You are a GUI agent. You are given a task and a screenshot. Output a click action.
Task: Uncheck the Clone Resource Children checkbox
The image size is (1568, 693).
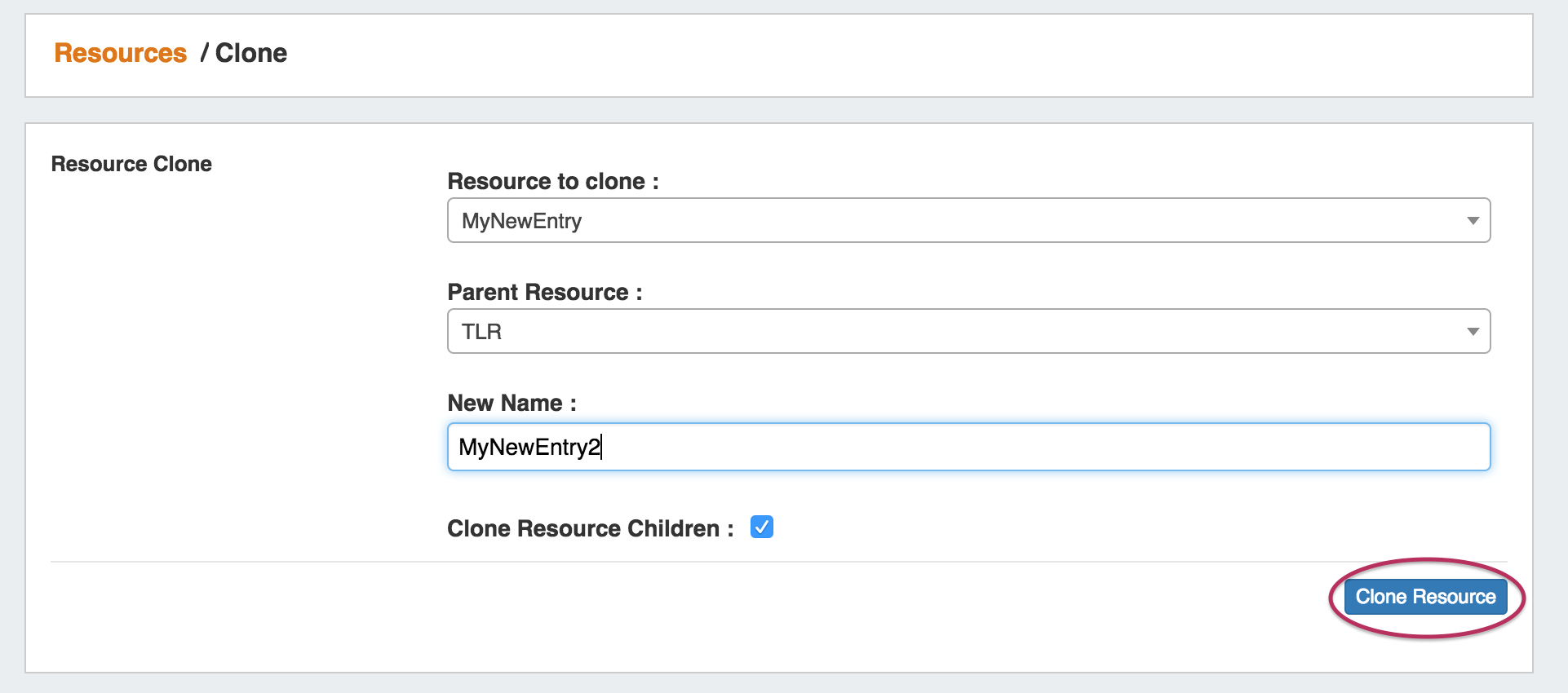[761, 527]
